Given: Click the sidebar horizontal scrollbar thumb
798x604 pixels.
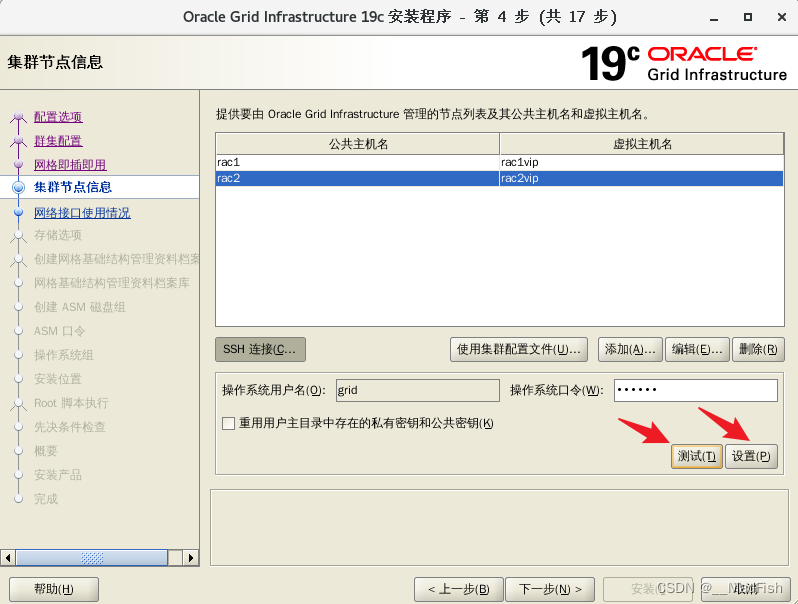Looking at the screenshot, I should (x=92, y=558).
